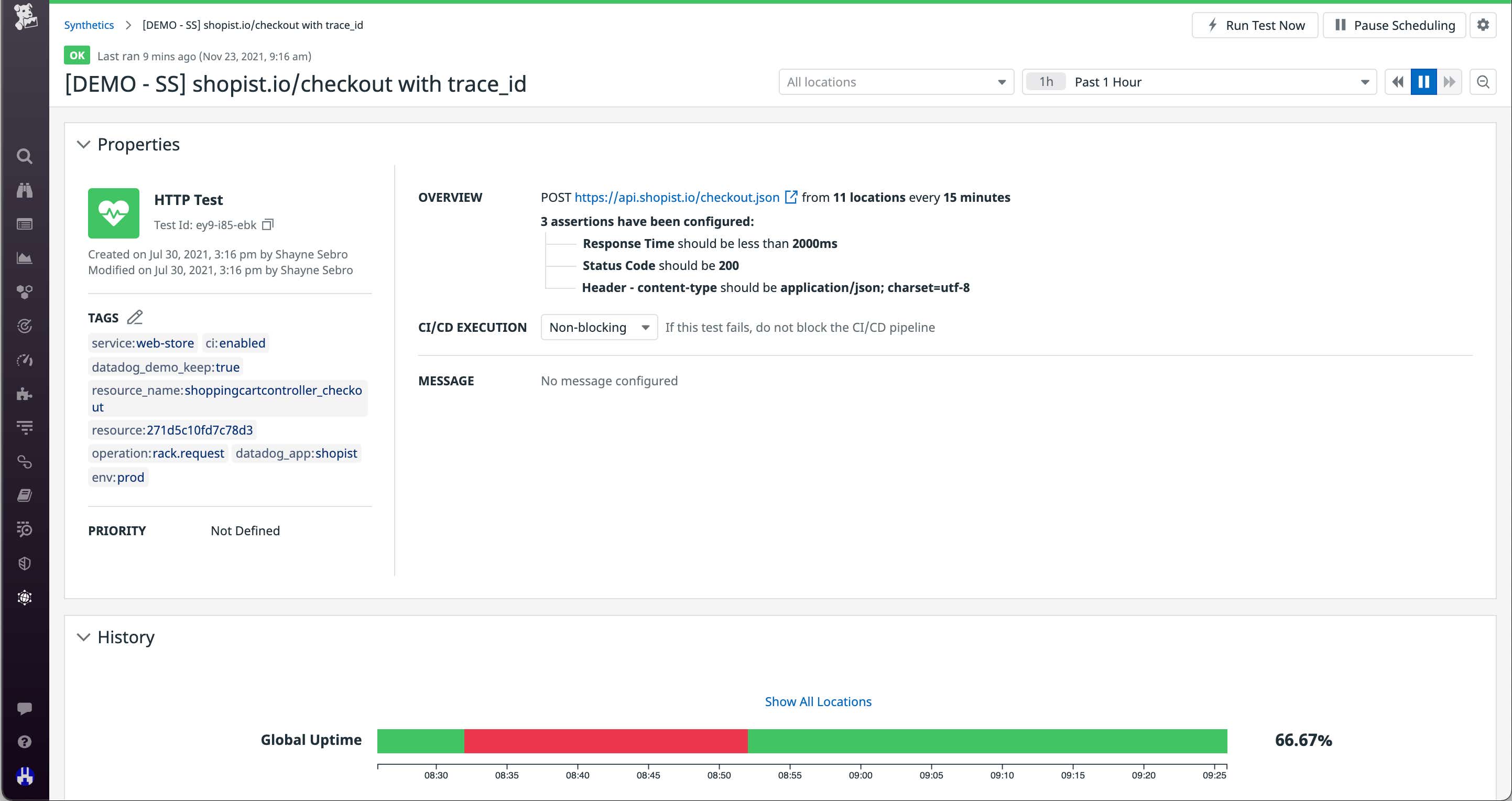Click the datadog_app:shopist tag
The width and height of the screenshot is (1512, 801).
(x=297, y=453)
